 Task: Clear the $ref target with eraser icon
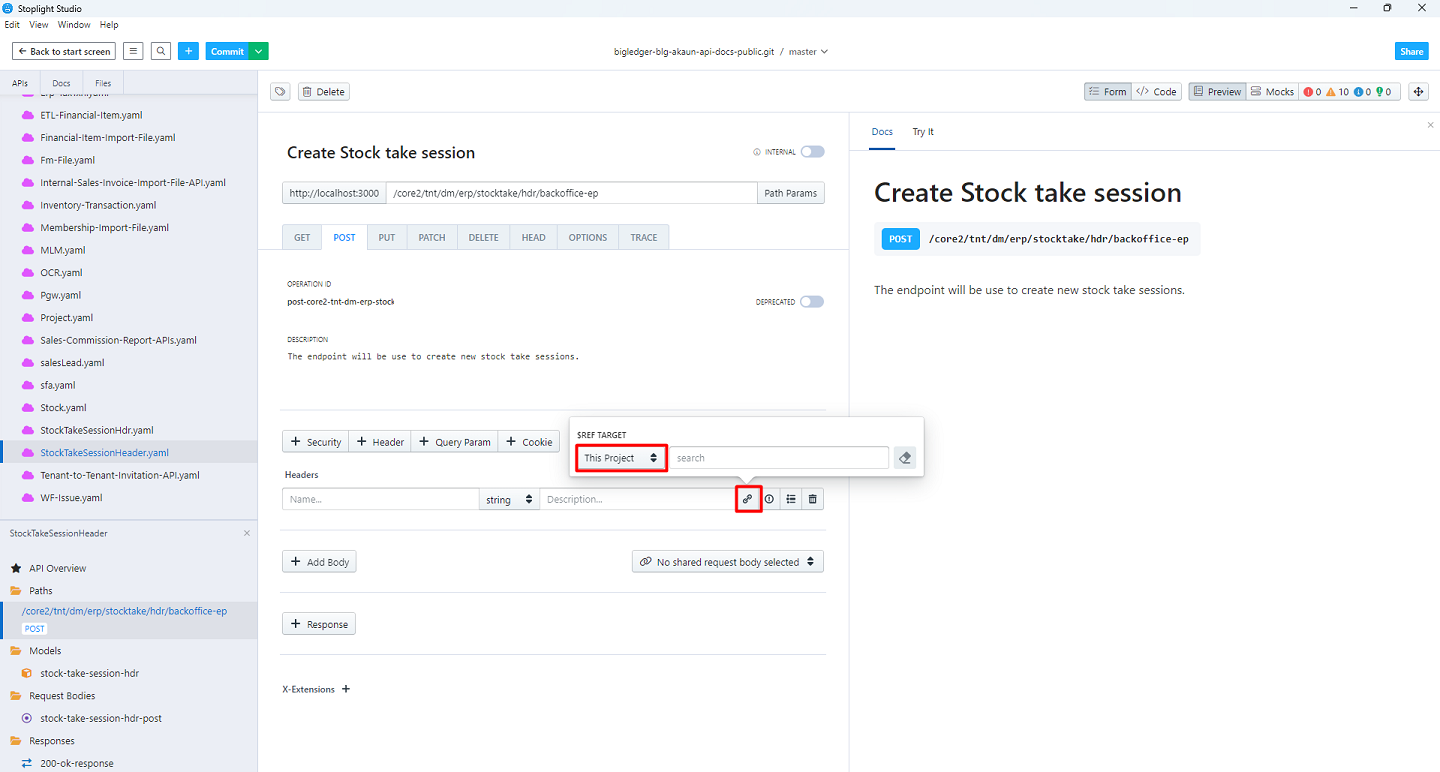tap(904, 458)
